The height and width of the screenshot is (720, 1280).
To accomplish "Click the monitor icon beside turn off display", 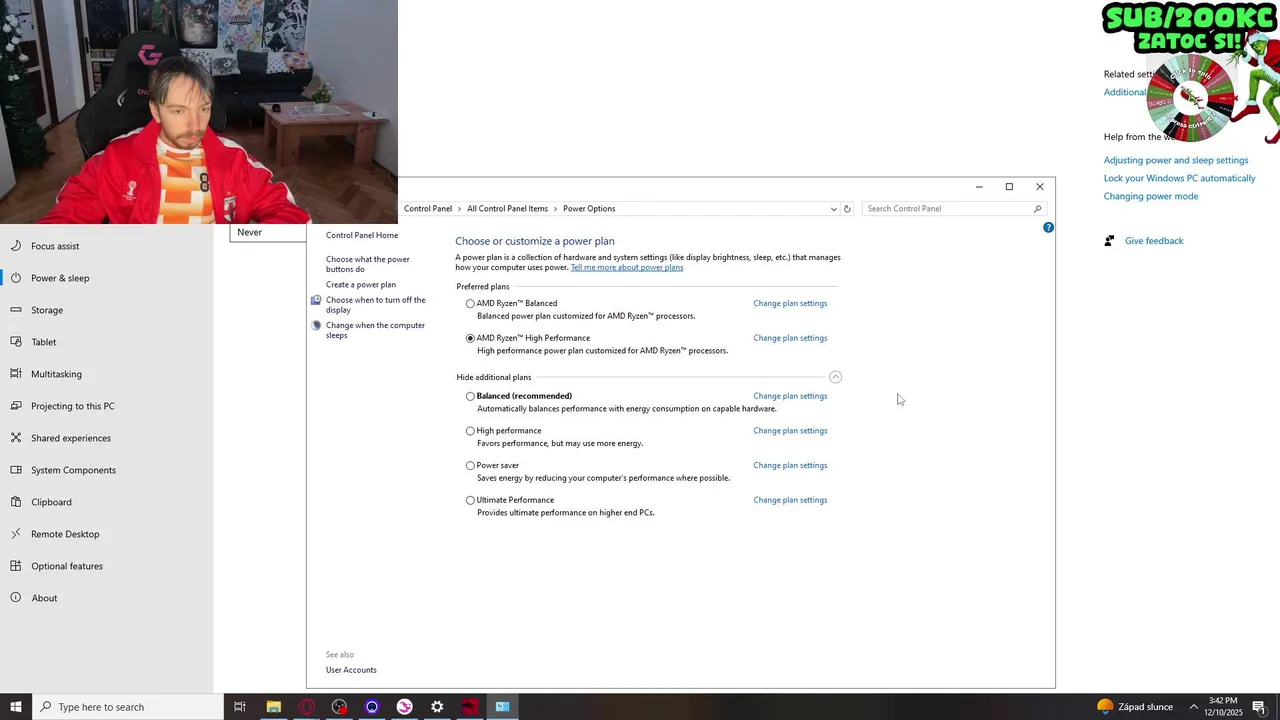I will [316, 300].
